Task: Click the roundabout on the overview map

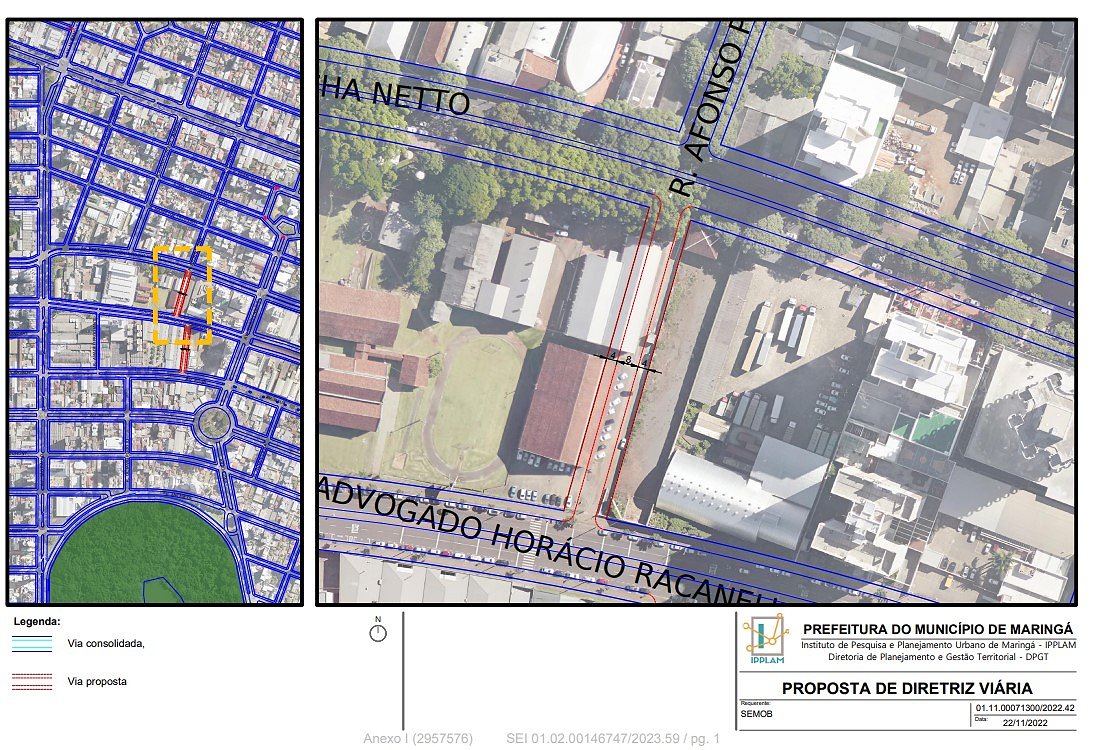Action: click(x=213, y=423)
